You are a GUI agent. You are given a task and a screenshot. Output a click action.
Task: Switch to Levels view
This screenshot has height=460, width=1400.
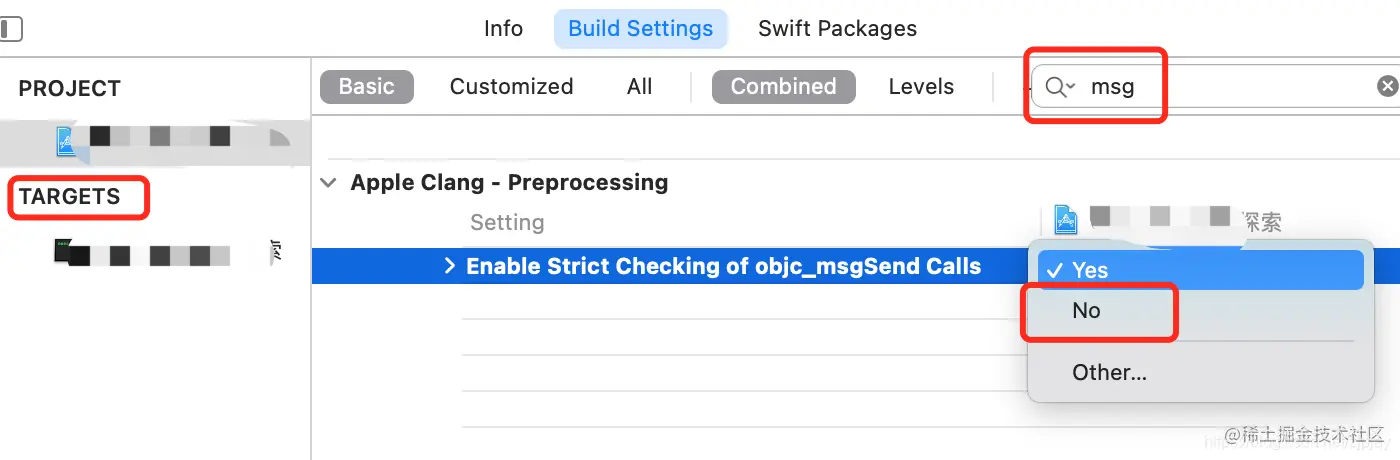[x=921, y=87]
